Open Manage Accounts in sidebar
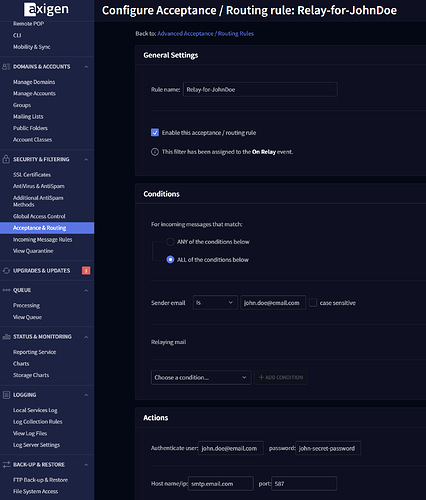Image resolution: width=426 pixels, height=500 pixels. coord(34,94)
